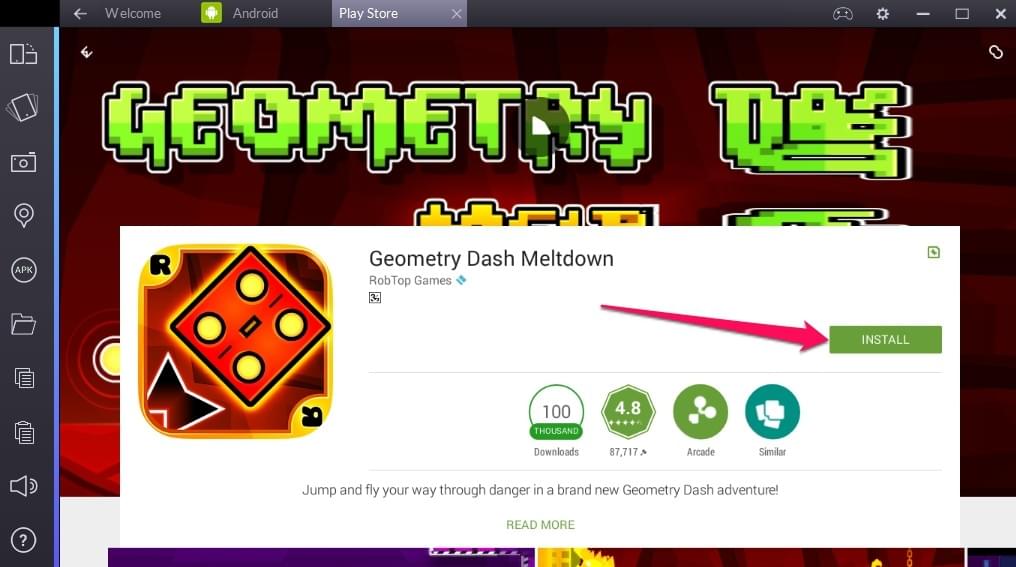Open the BlueStacks settings gear

883,14
